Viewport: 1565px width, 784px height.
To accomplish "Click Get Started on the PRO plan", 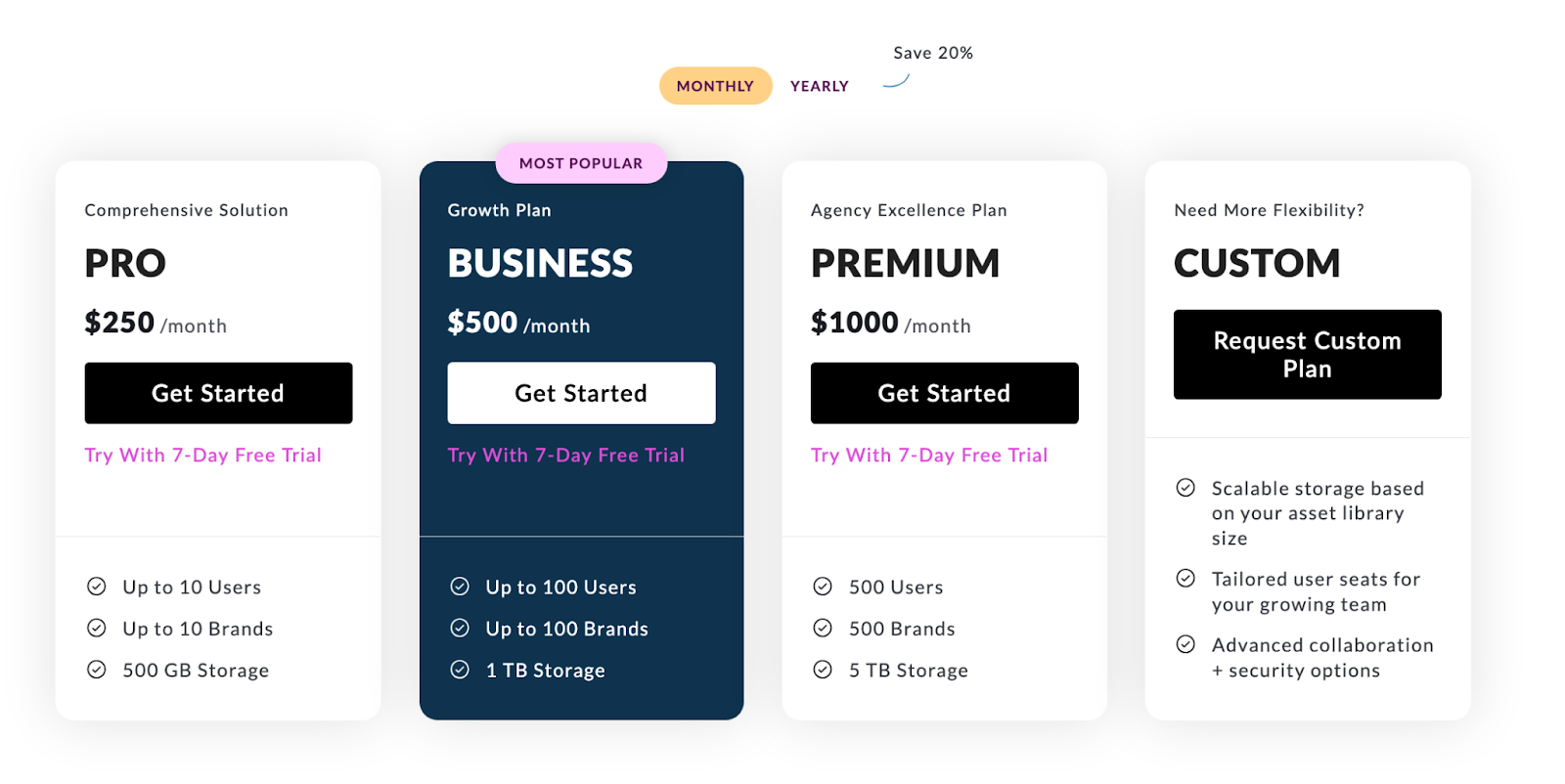I will pyautogui.click(x=217, y=393).
